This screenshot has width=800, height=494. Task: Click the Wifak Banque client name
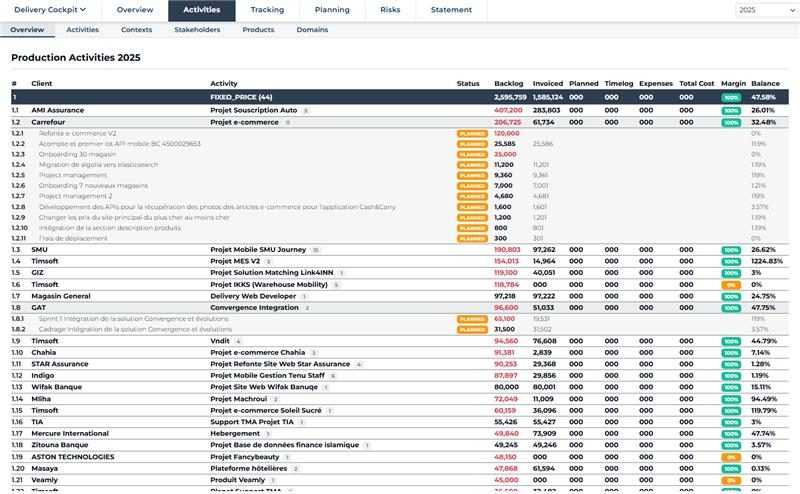click(57, 387)
